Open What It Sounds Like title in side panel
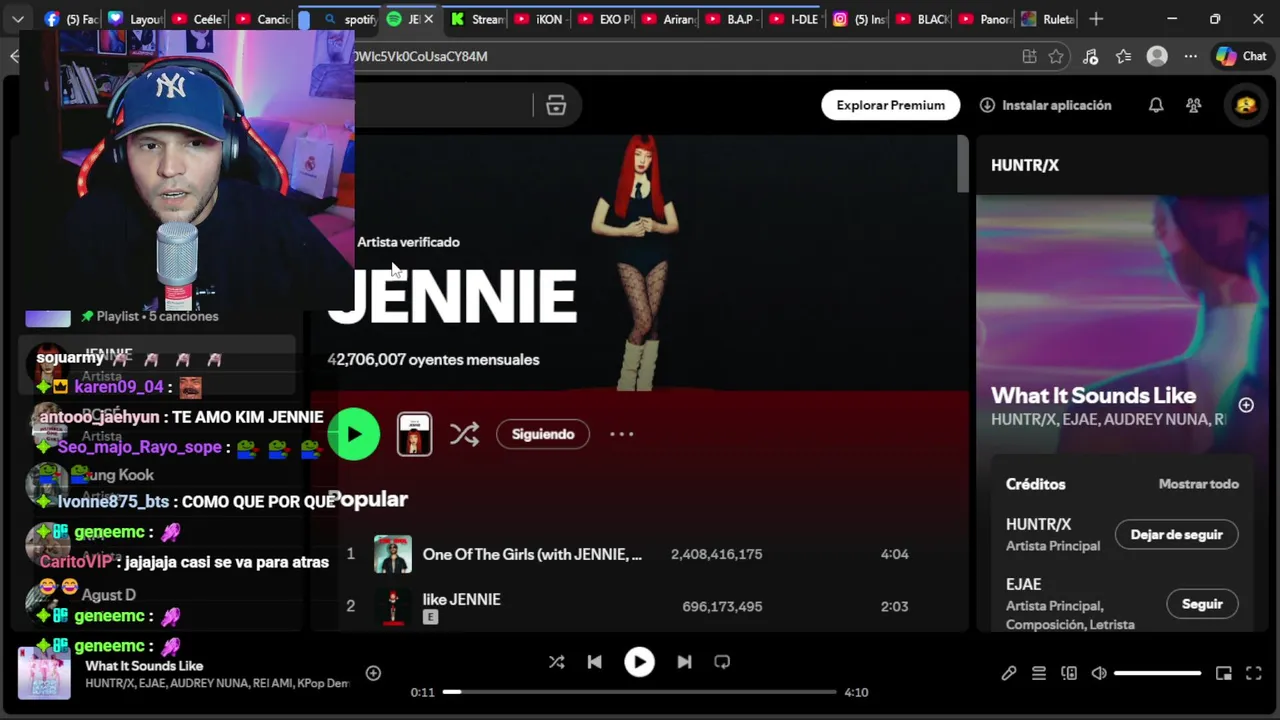 (1093, 396)
